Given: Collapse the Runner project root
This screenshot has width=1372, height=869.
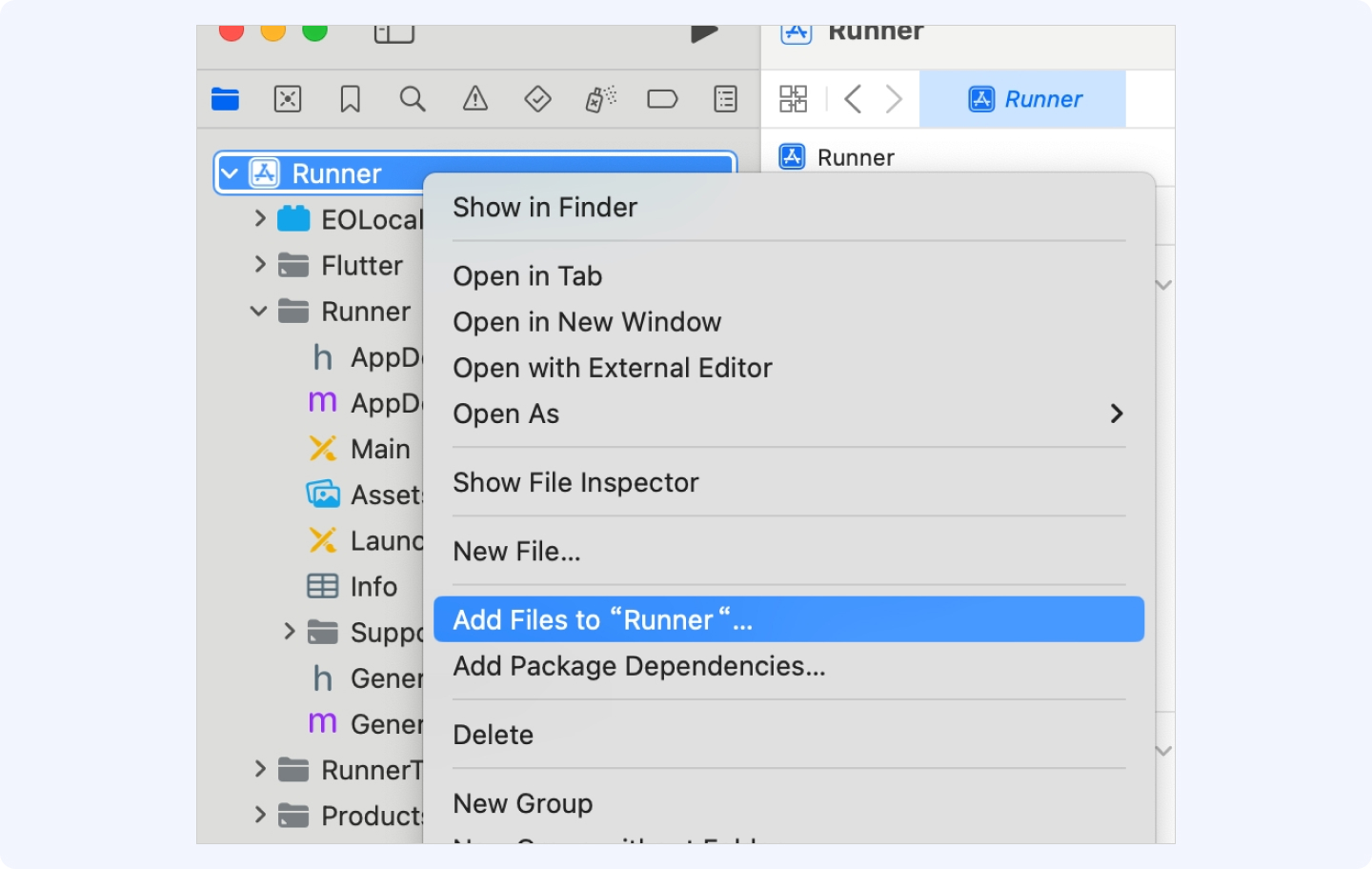Looking at the screenshot, I should pos(230,173).
